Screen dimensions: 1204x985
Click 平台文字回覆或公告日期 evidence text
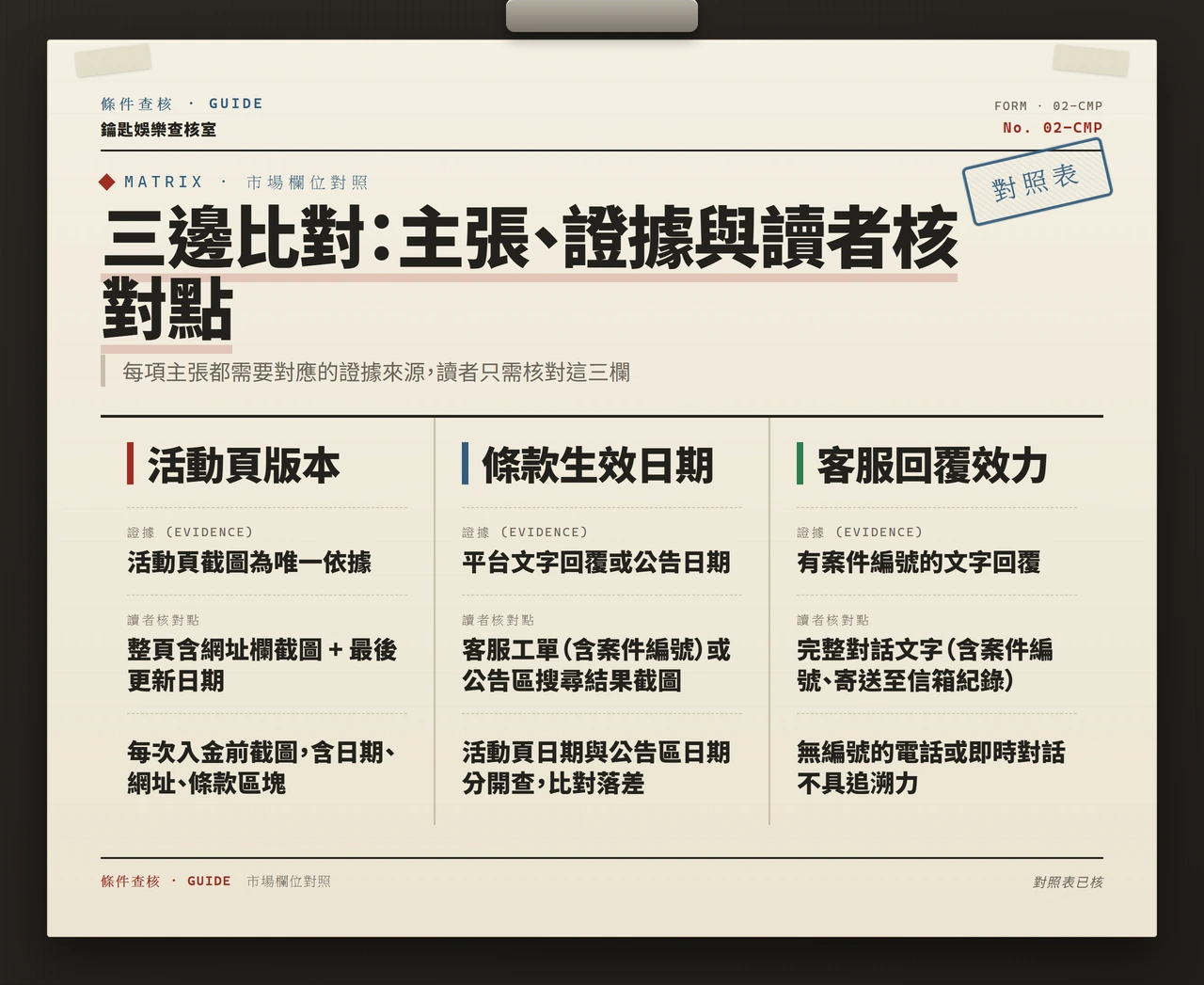[x=596, y=563]
